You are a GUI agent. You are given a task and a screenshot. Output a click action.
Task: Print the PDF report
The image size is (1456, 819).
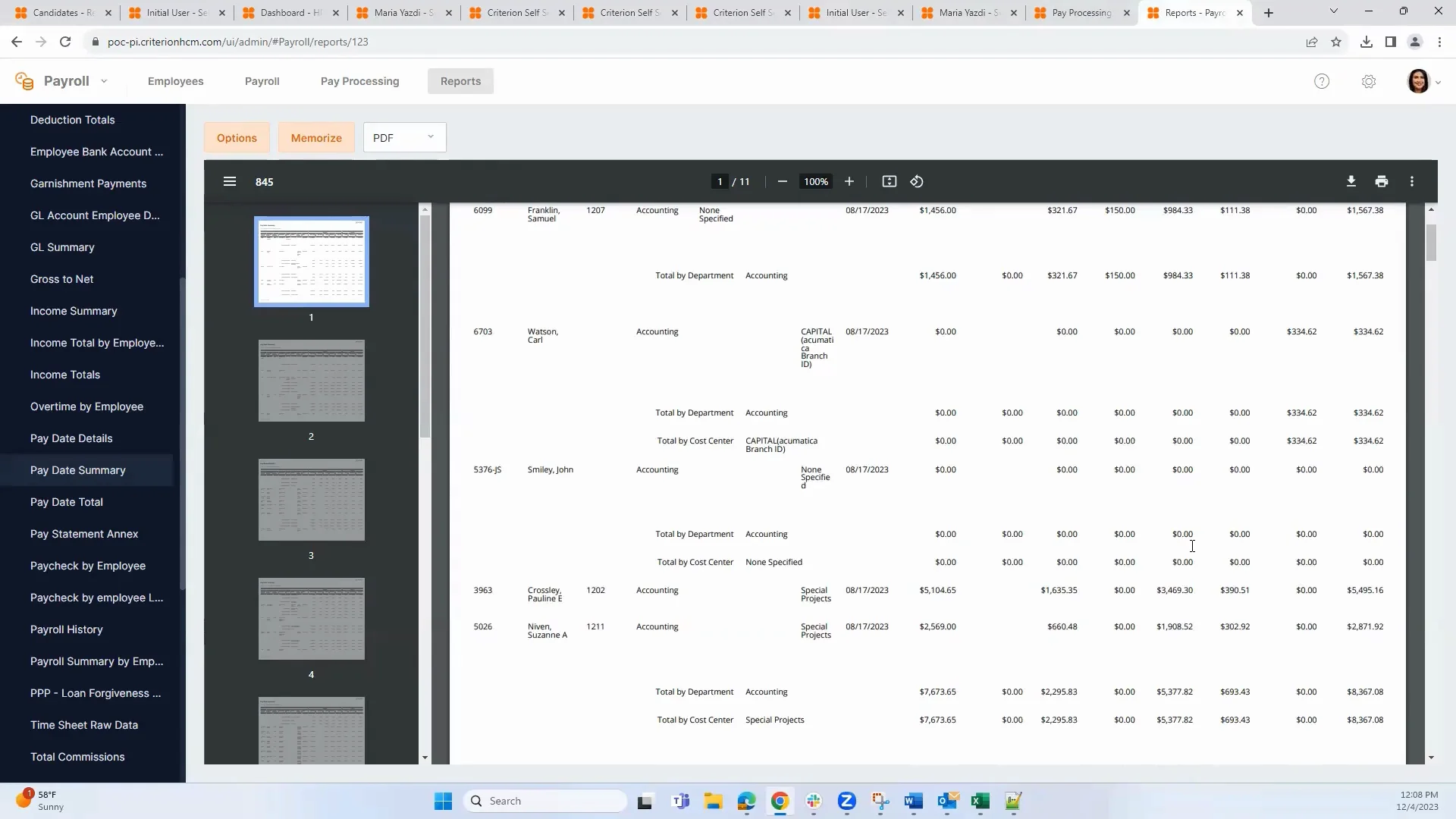point(1382,181)
